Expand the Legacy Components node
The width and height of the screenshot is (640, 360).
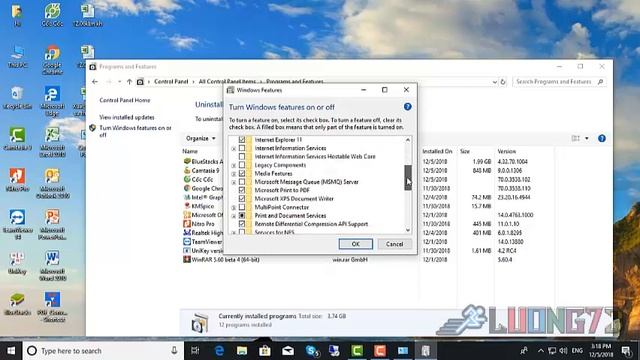pos(234,165)
